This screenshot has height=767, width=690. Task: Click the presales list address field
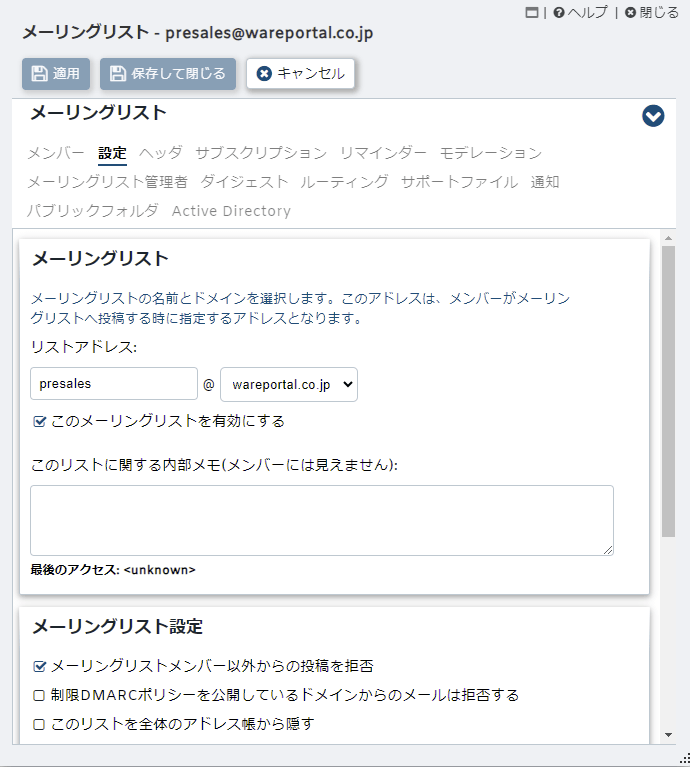114,384
